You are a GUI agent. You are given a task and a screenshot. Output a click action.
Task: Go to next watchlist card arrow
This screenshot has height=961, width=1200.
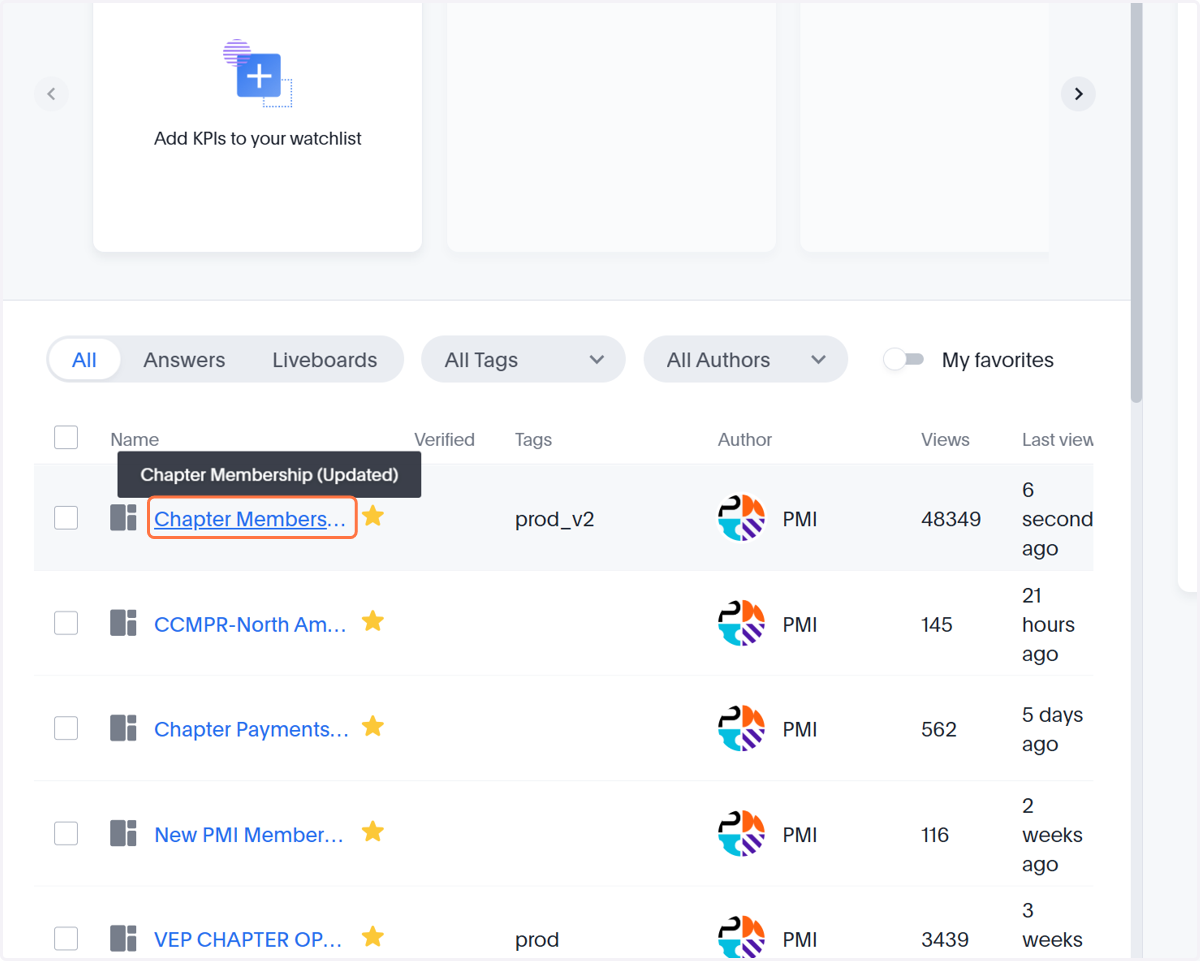(1078, 94)
